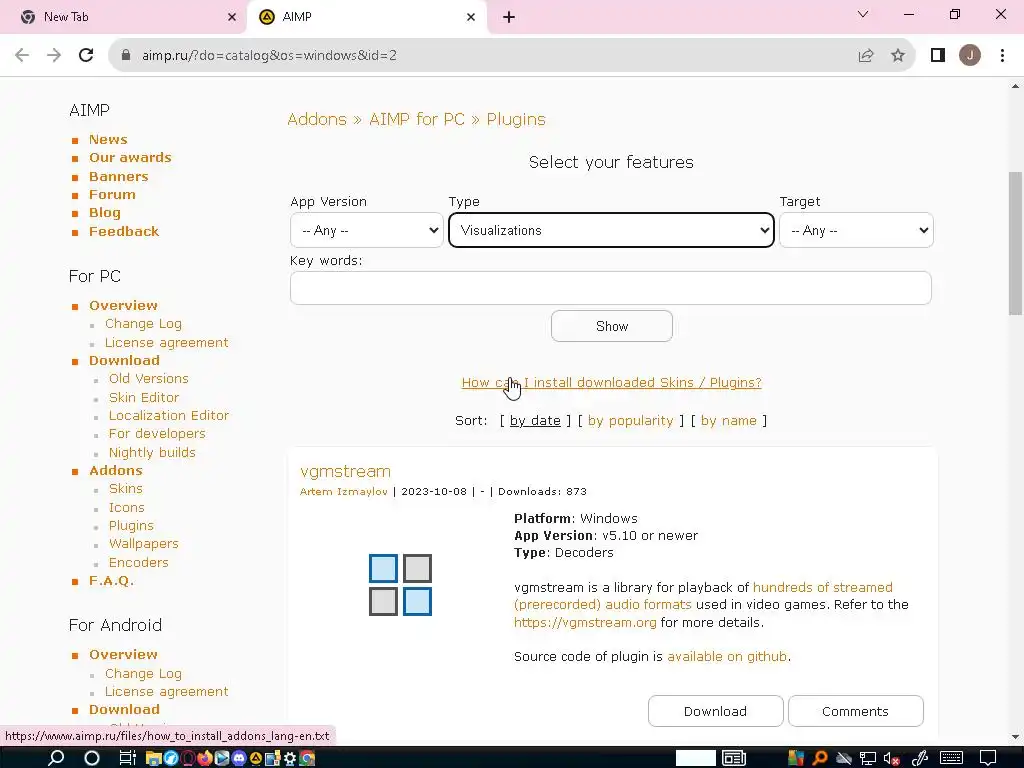Click the Addons breadcrumb
This screenshot has height=768, width=1024.
point(317,120)
